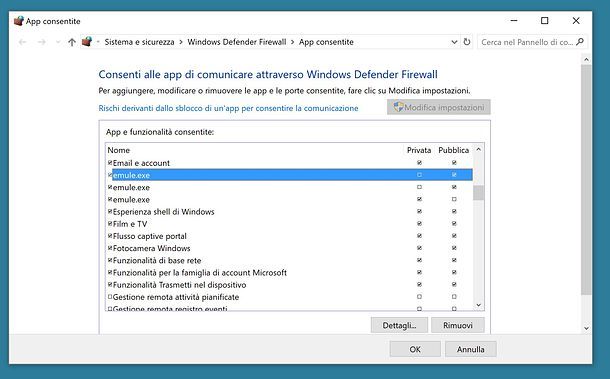610x379 pixels.
Task: Toggle Email e account name checkbox
Action: [x=110, y=163]
